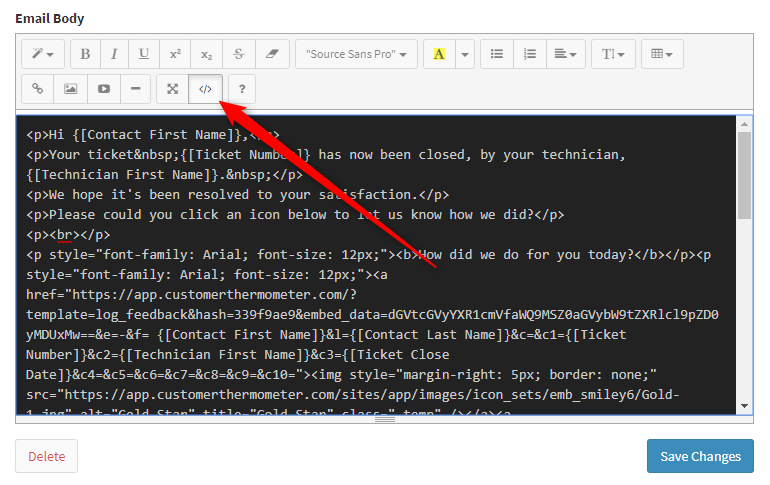Click the Save Changes button

point(700,456)
